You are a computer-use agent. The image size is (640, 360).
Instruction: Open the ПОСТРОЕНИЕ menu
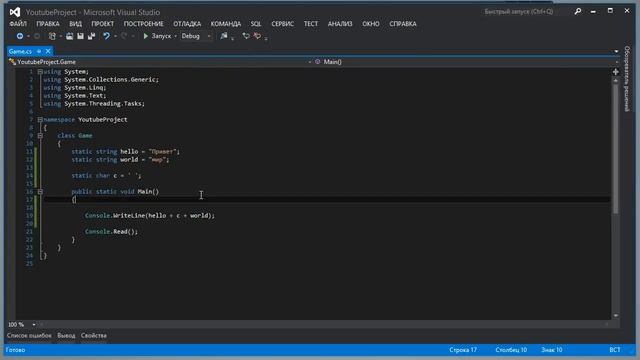(x=144, y=24)
